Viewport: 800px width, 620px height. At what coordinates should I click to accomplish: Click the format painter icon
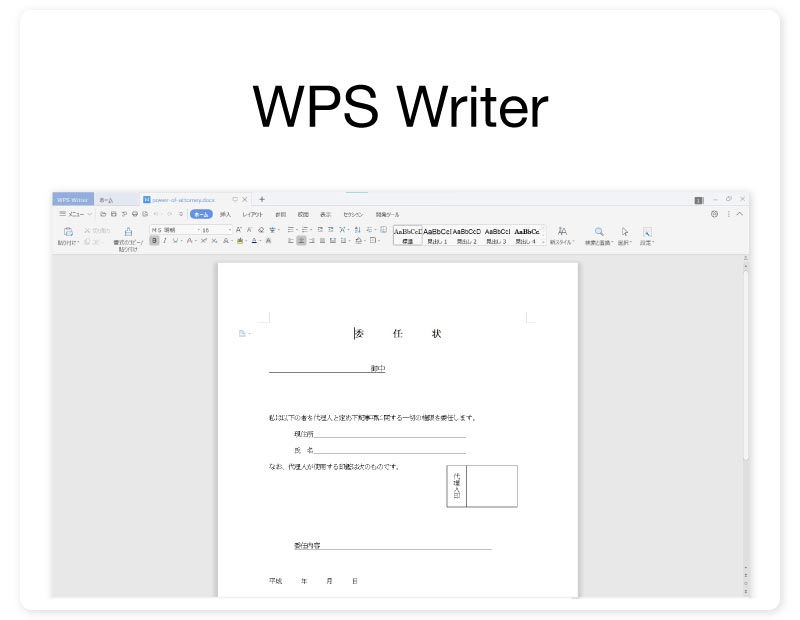pos(128,232)
